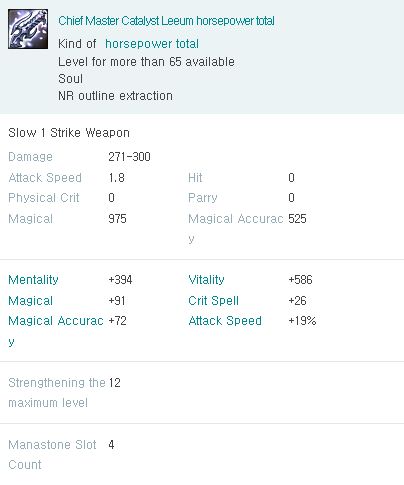Click the NR outline extraction text
Screen dimensions: 404x485
115,96
